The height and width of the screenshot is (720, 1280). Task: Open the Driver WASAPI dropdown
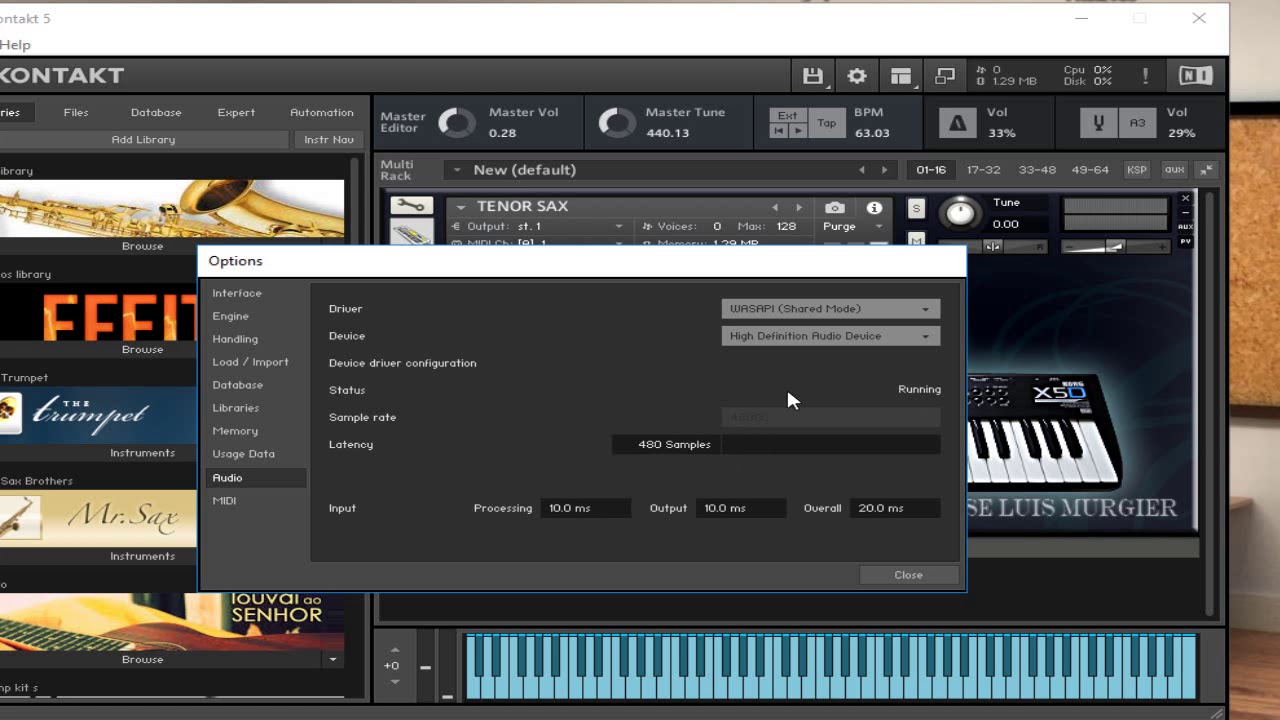(x=831, y=309)
